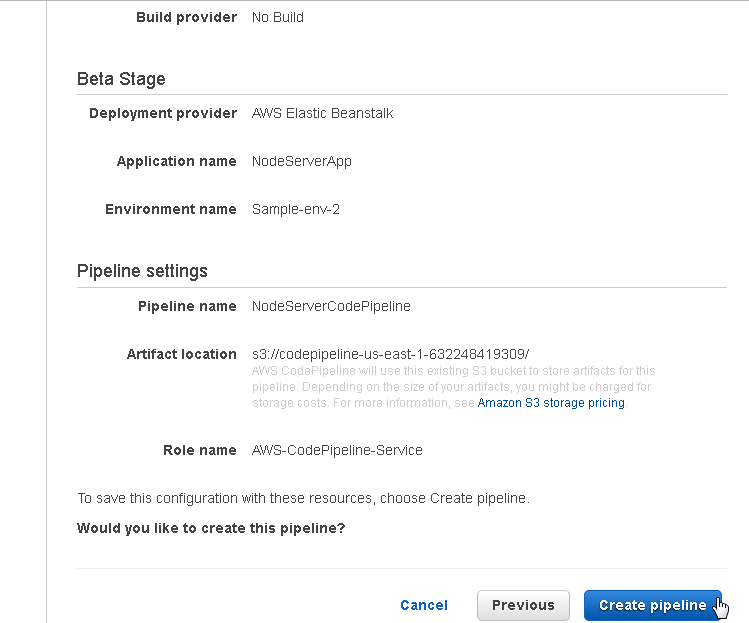
Task: Click the Sample-env-2 environment name value
Action: pos(296,209)
